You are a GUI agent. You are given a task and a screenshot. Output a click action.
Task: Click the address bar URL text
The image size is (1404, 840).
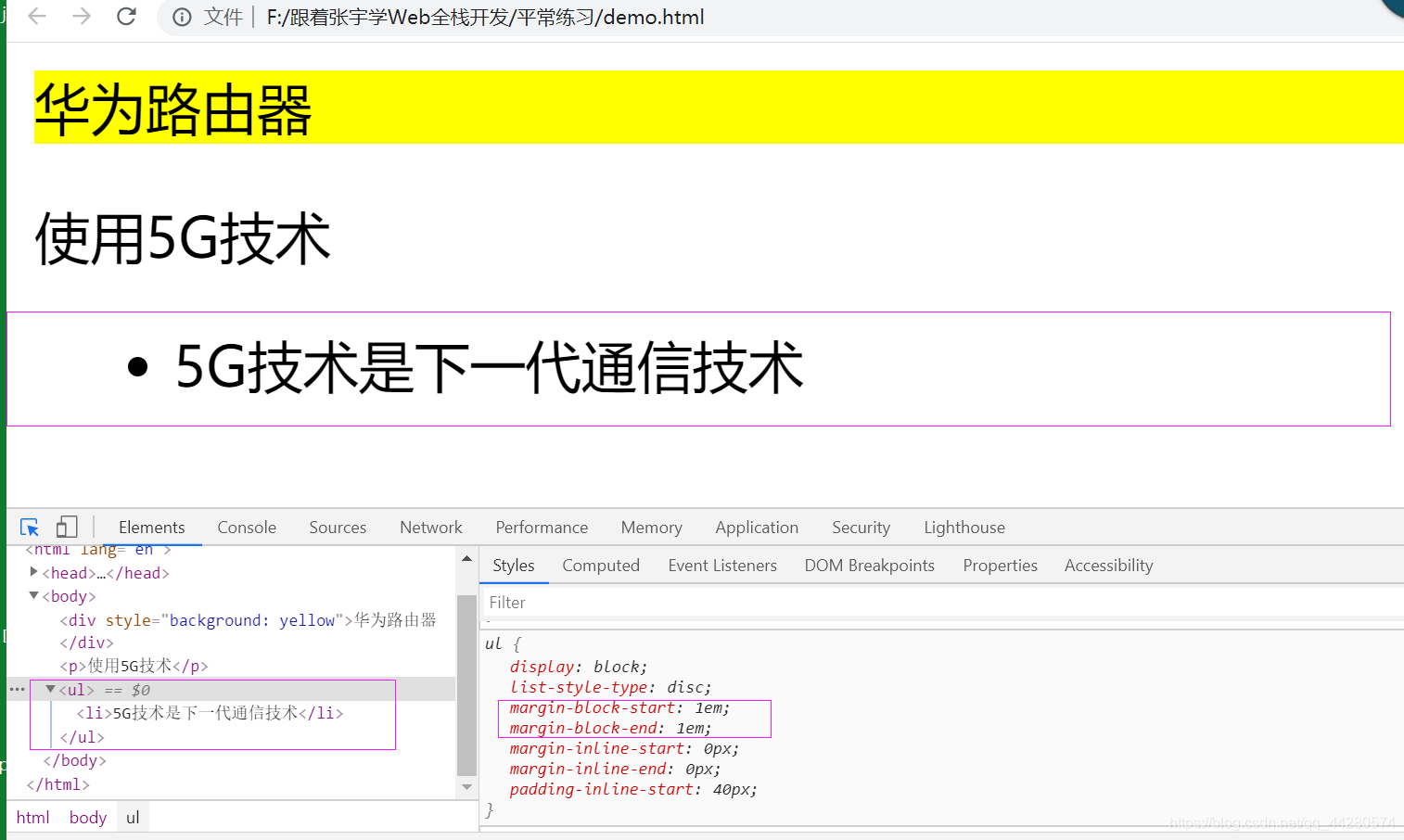click(485, 17)
